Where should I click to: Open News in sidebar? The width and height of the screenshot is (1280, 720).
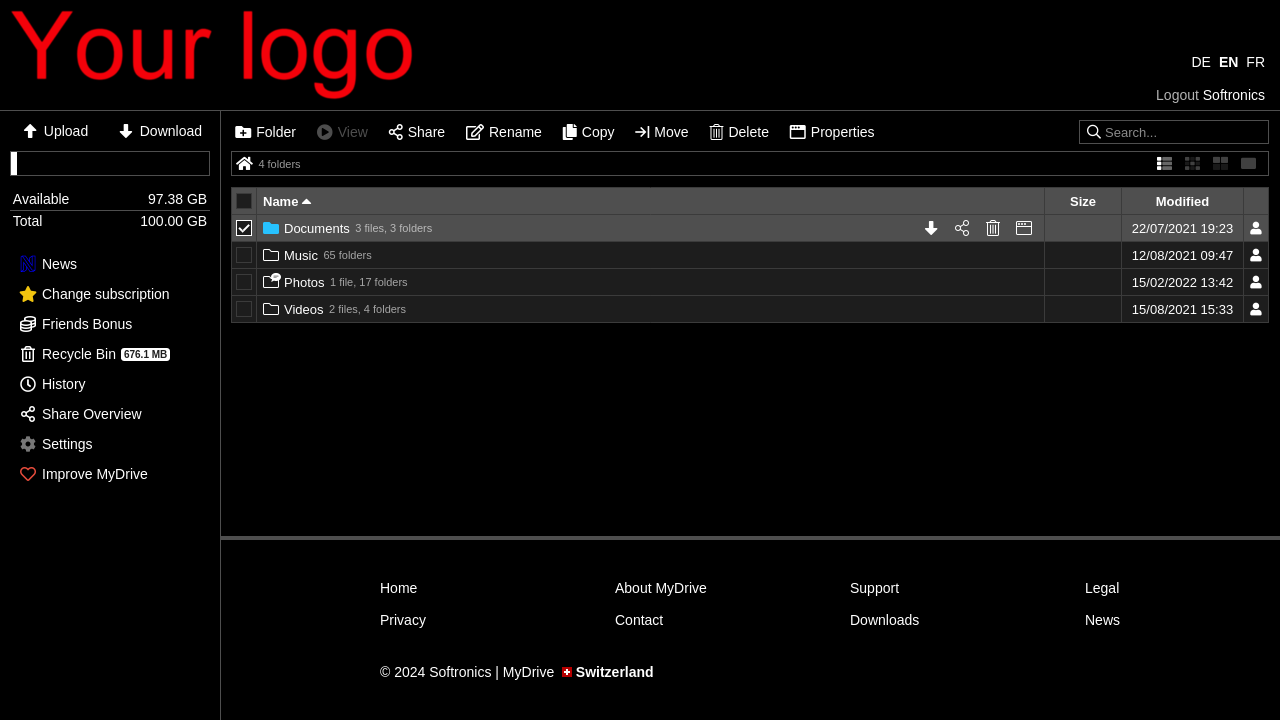[x=48, y=264]
